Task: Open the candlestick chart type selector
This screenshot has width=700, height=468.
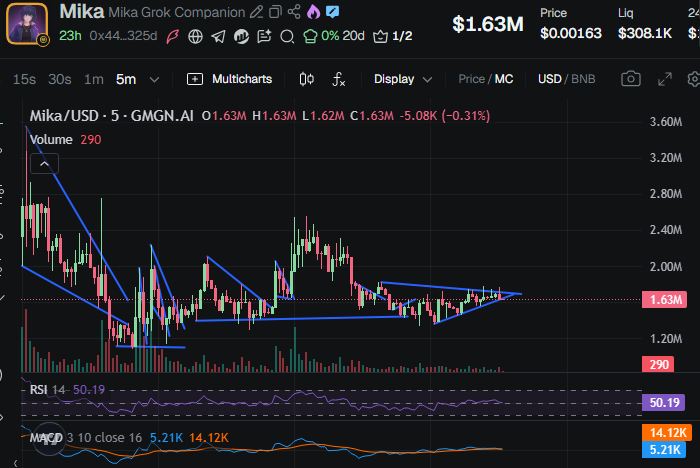Action: click(x=306, y=79)
